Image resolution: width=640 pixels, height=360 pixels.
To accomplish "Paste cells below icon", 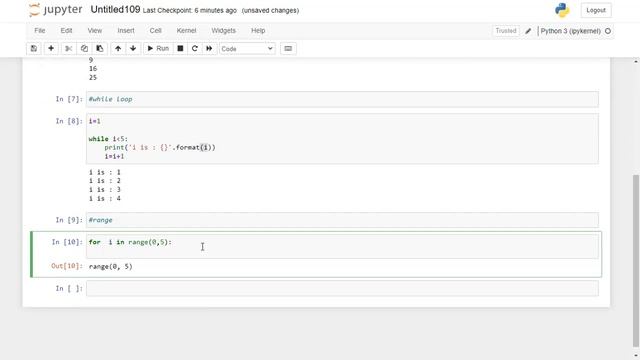I will point(100,49).
